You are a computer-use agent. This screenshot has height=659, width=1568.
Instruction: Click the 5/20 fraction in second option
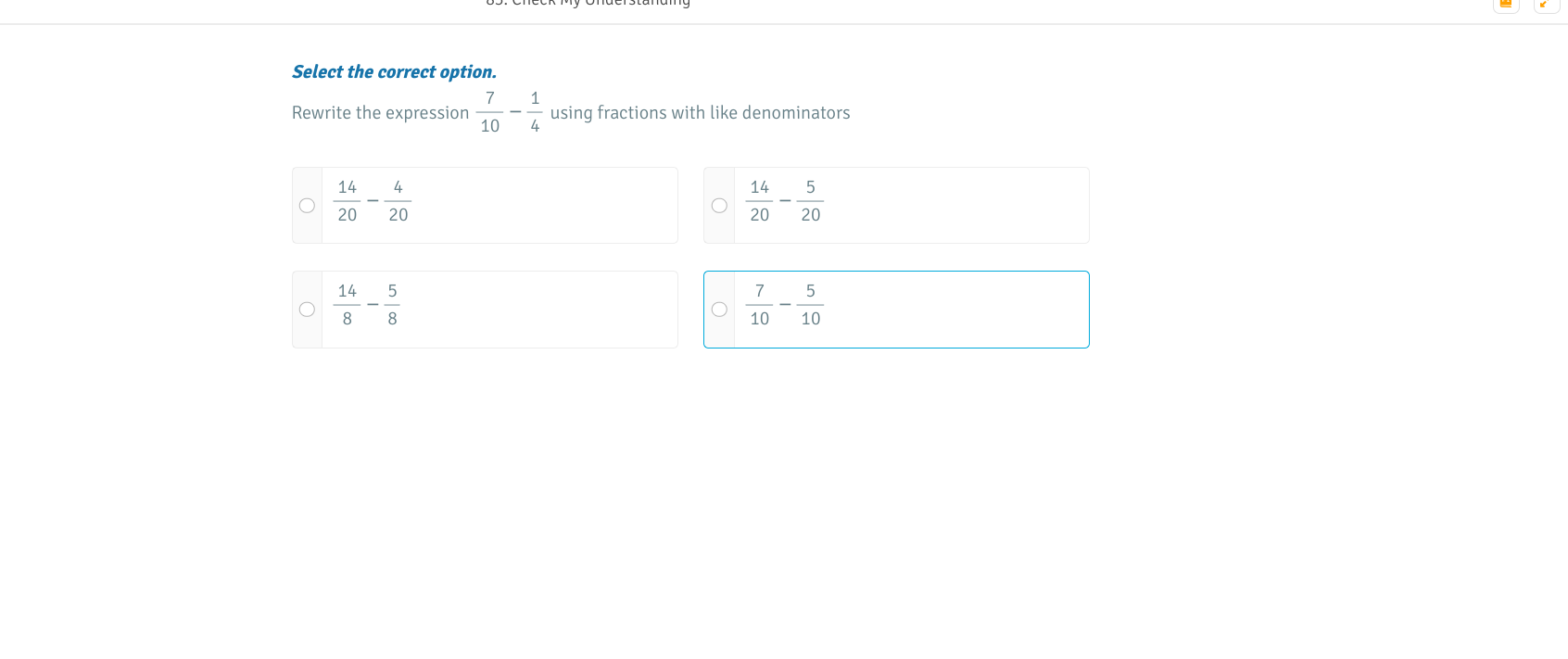coord(810,201)
